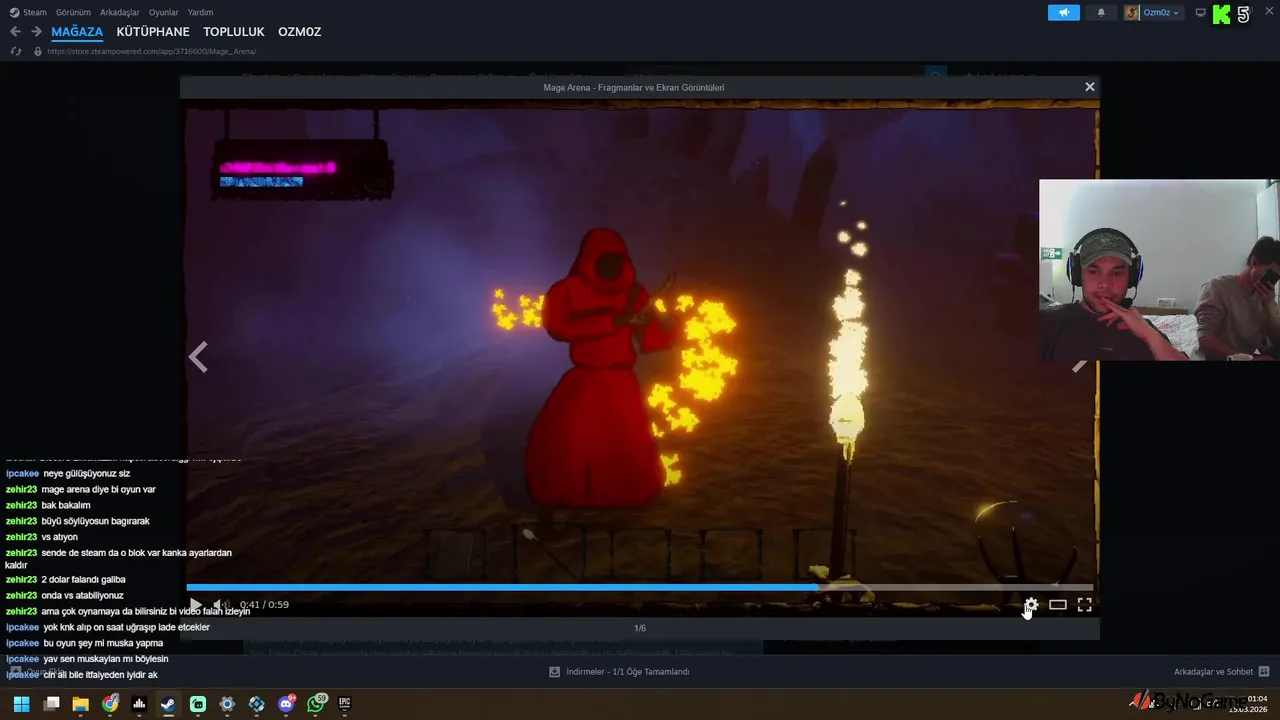
Task: Click chat message 'büyü söylüyosun bagırarak'
Action: pyautogui.click(x=95, y=522)
